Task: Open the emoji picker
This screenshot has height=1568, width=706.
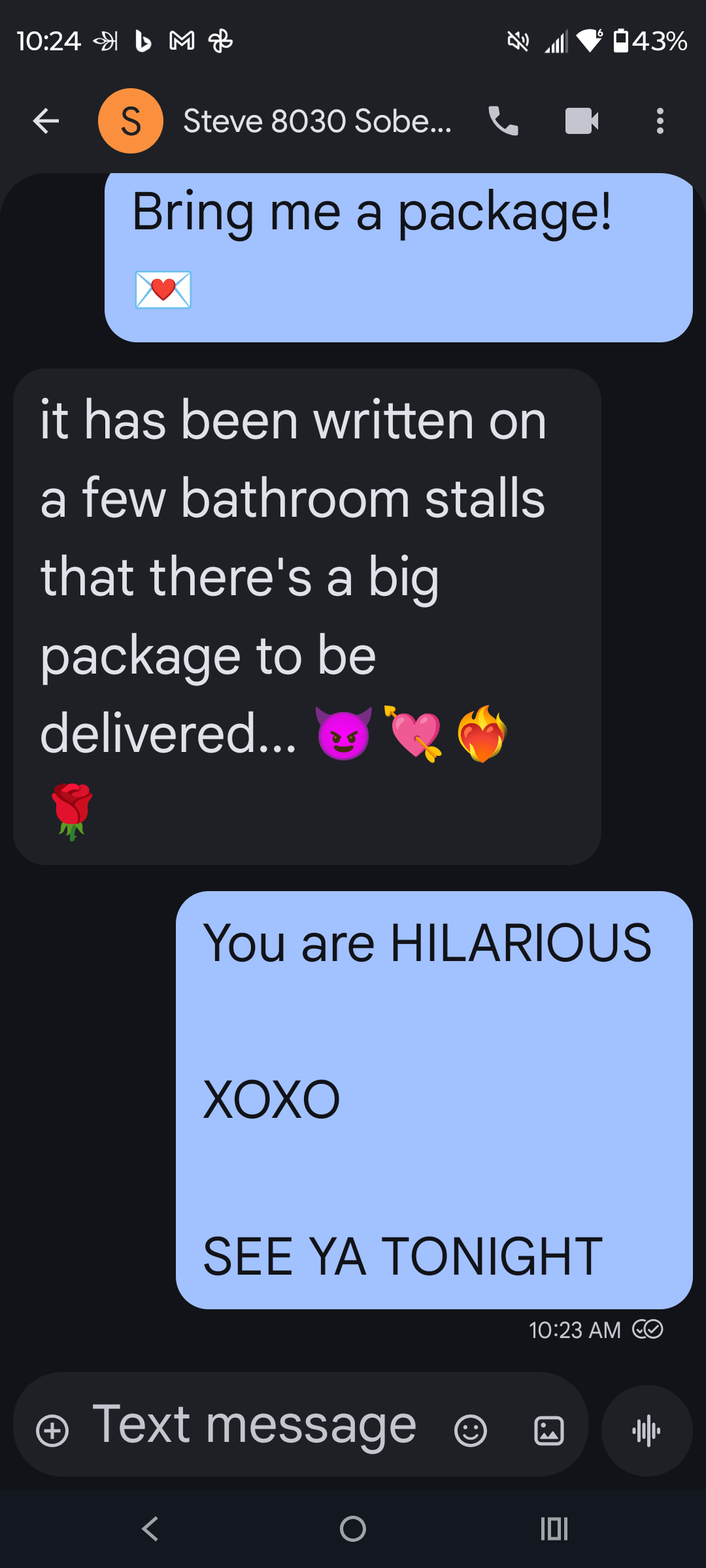Action: (471, 1431)
